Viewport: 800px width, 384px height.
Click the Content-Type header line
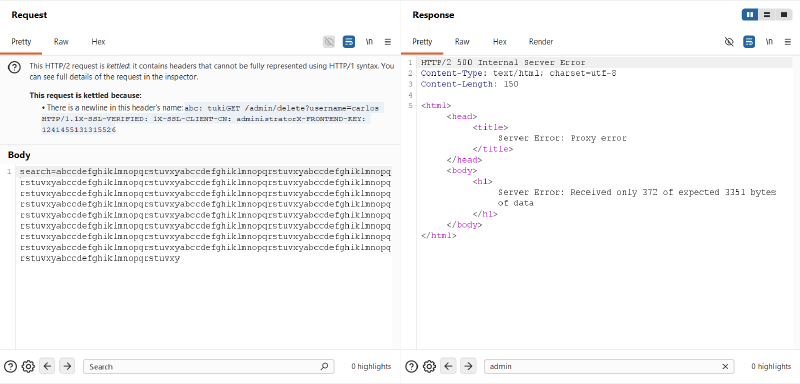[518, 73]
